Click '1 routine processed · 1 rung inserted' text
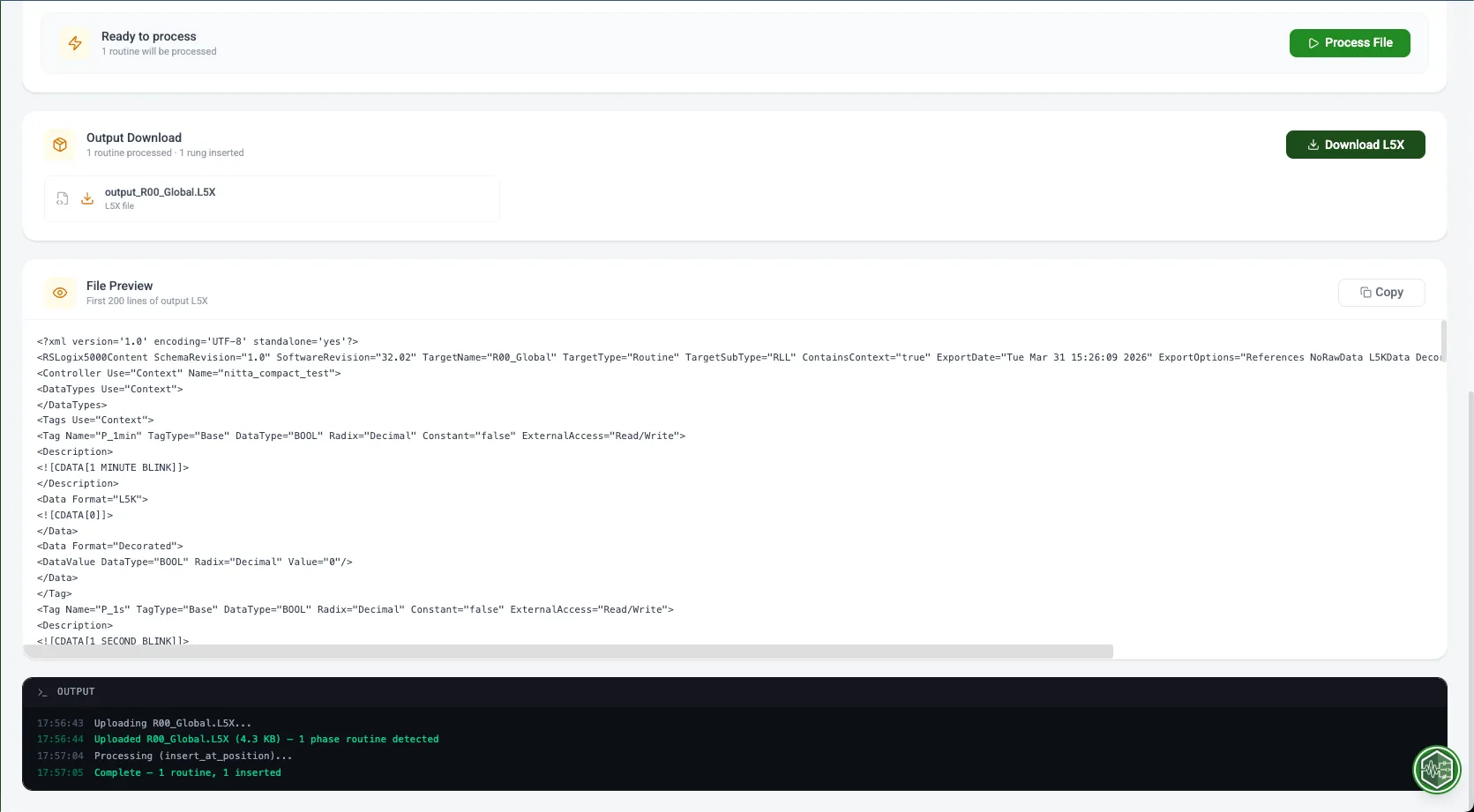This screenshot has width=1474, height=812. 165,153
